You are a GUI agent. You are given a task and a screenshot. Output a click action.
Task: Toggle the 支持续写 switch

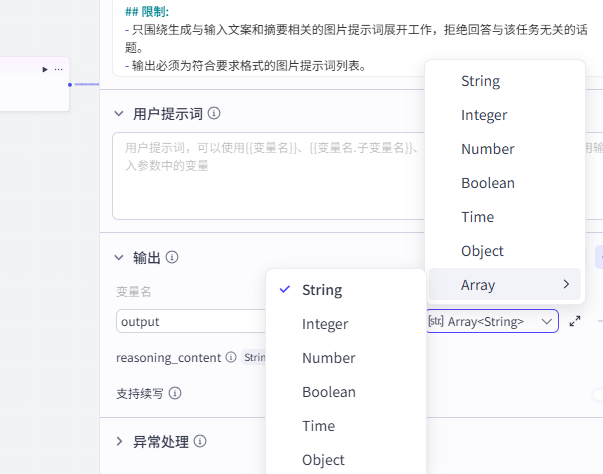598,394
